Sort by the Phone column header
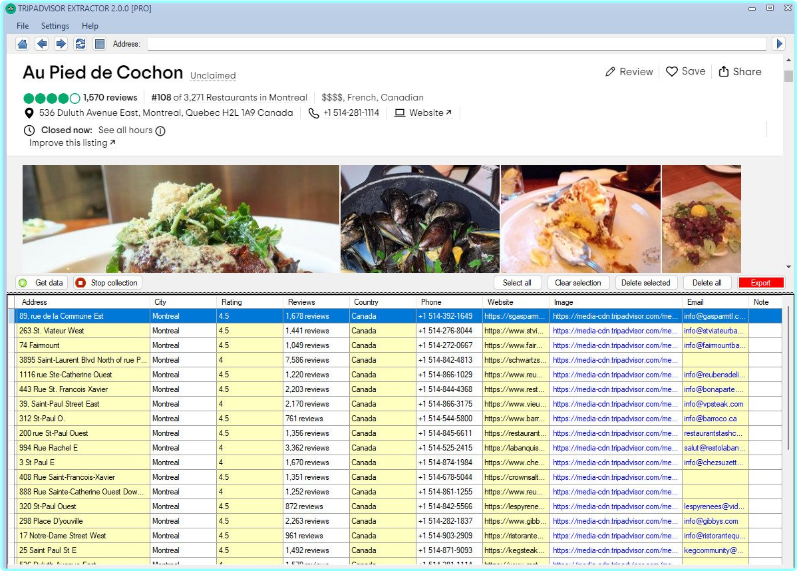 point(449,302)
